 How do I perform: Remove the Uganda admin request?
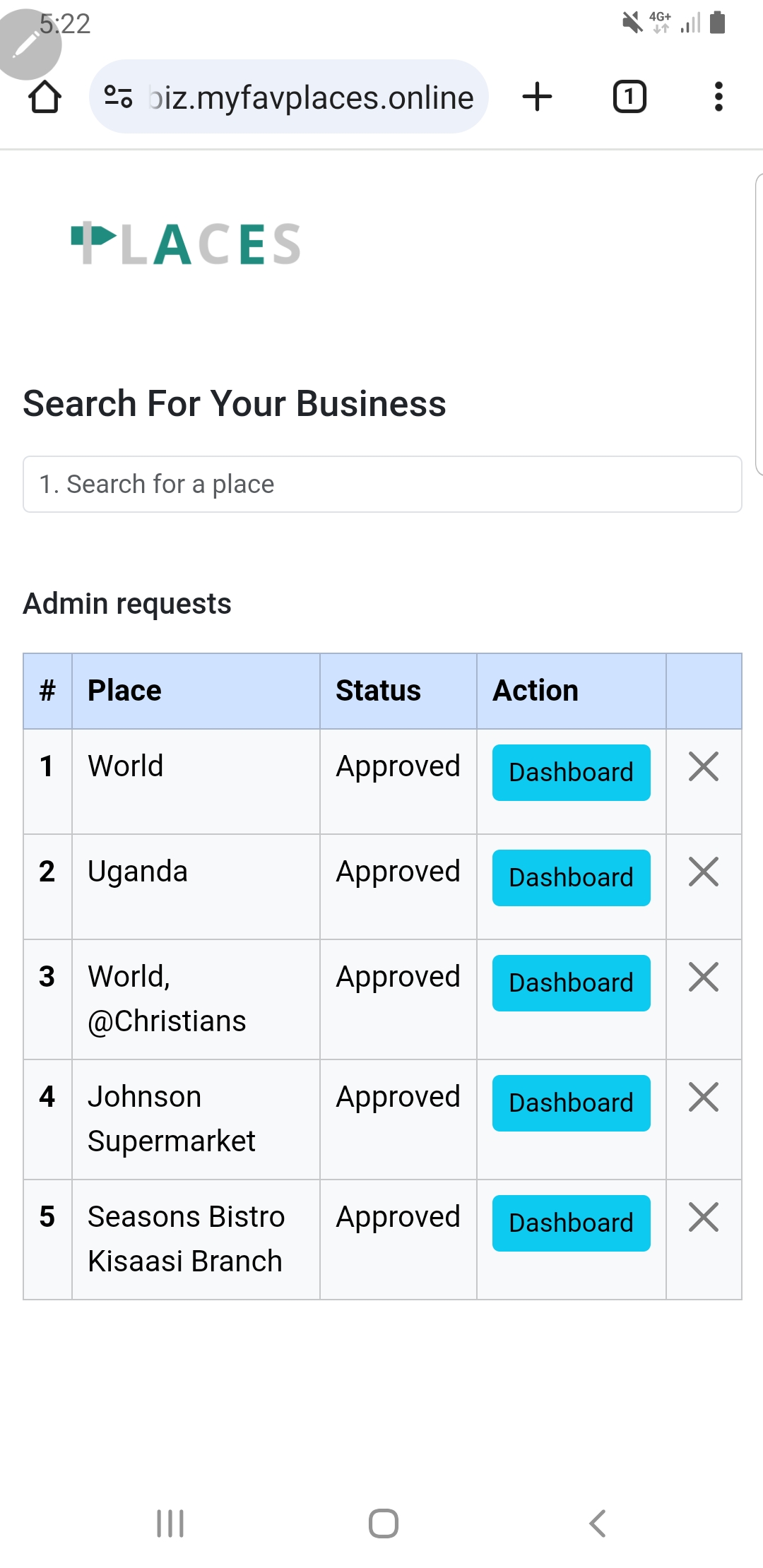tap(704, 872)
